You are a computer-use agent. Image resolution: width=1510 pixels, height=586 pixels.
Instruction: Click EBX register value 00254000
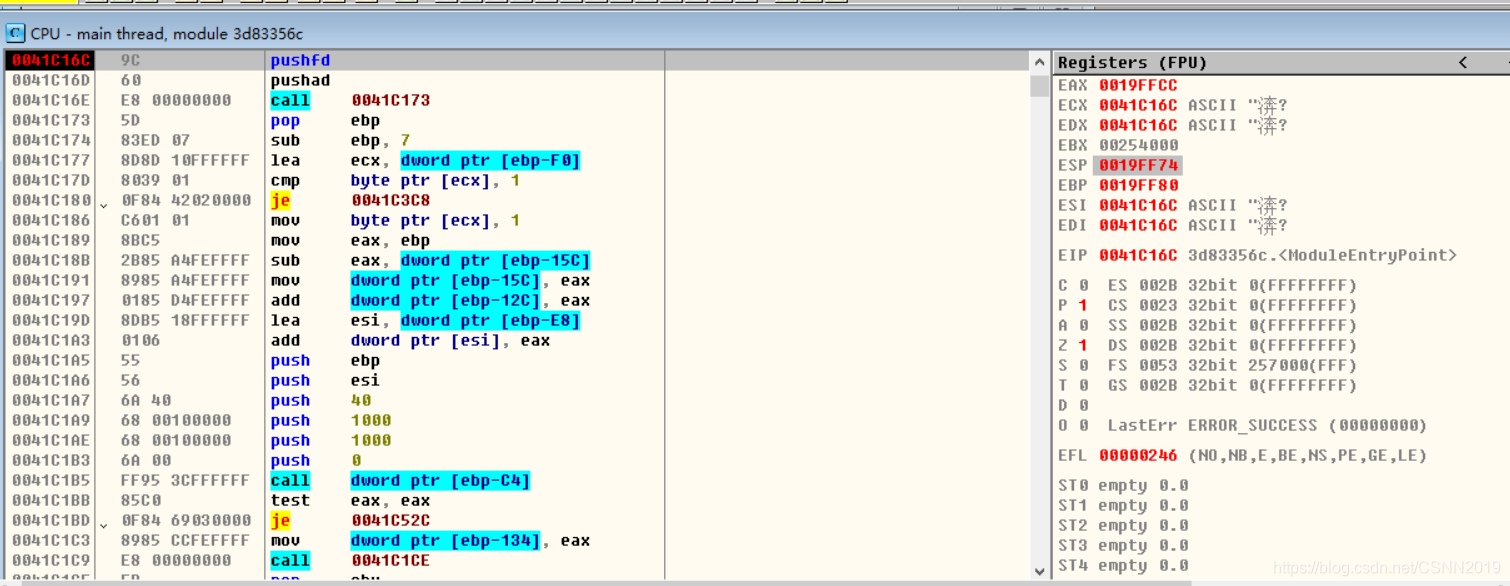(1138, 145)
